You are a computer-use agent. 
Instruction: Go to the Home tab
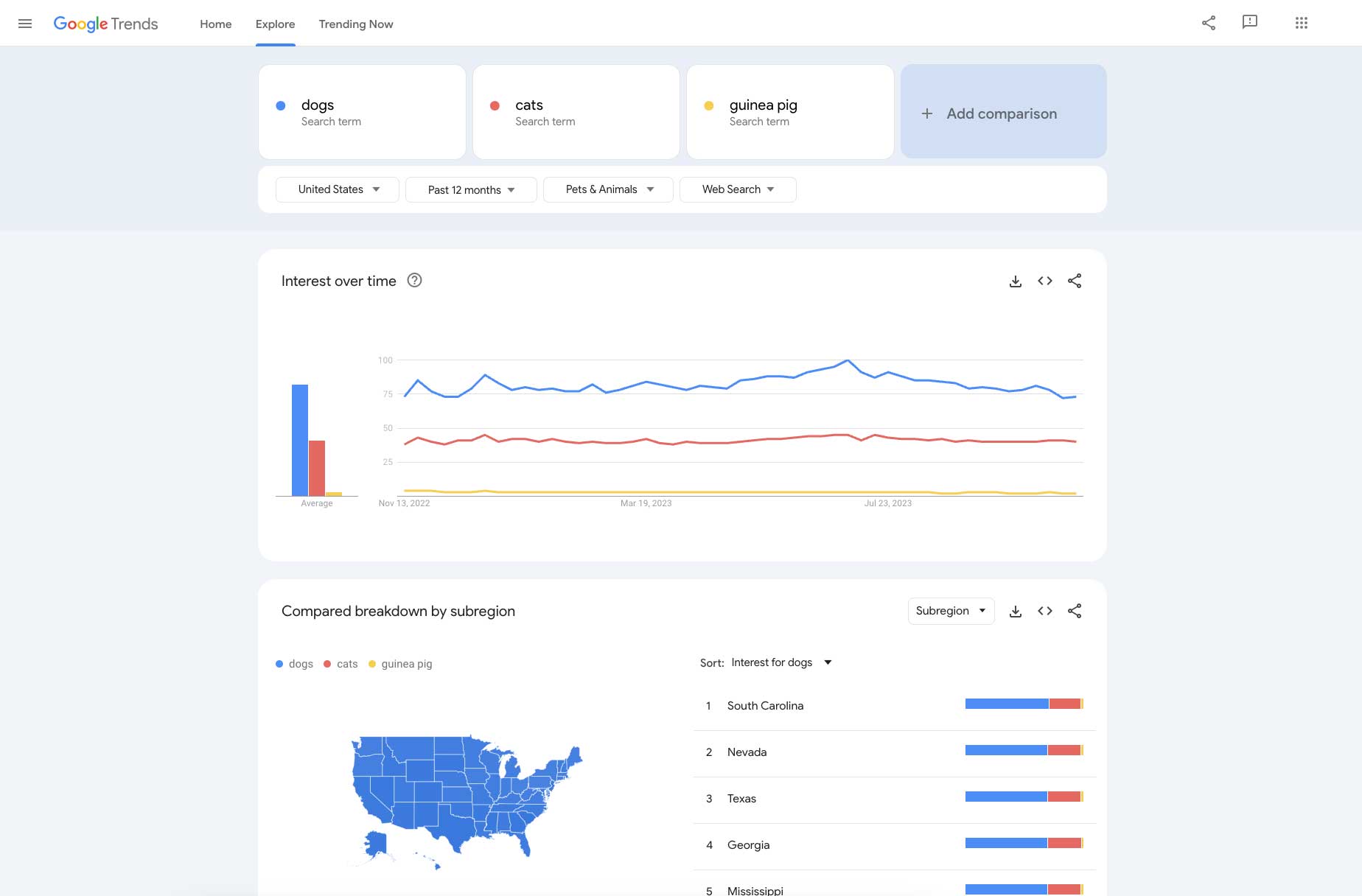(x=215, y=24)
